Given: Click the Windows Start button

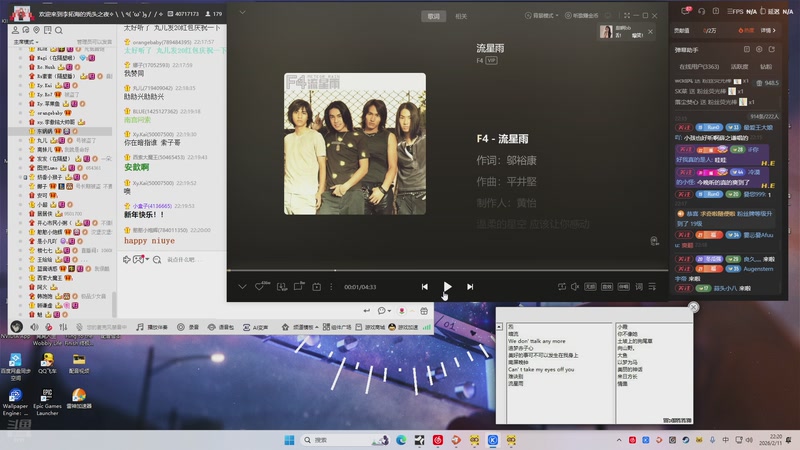Looking at the screenshot, I should (x=289, y=440).
